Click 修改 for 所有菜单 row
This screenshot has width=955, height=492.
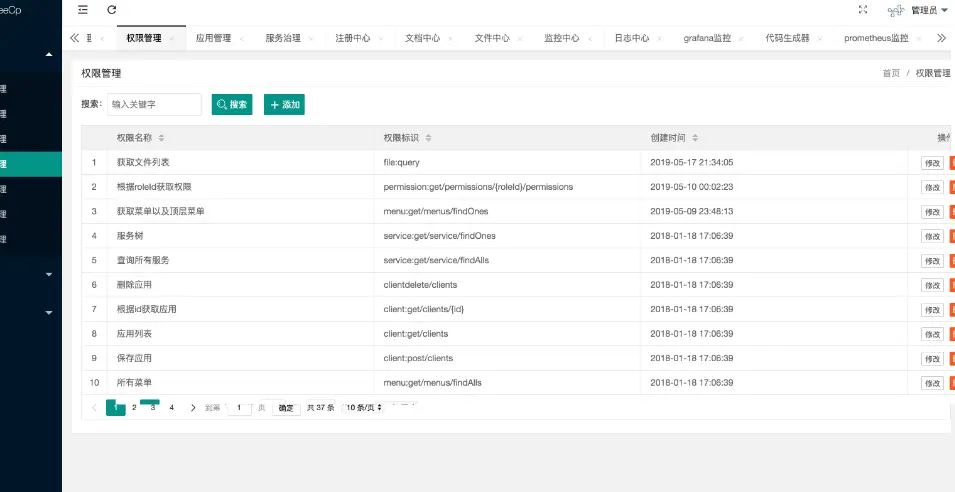click(932, 383)
